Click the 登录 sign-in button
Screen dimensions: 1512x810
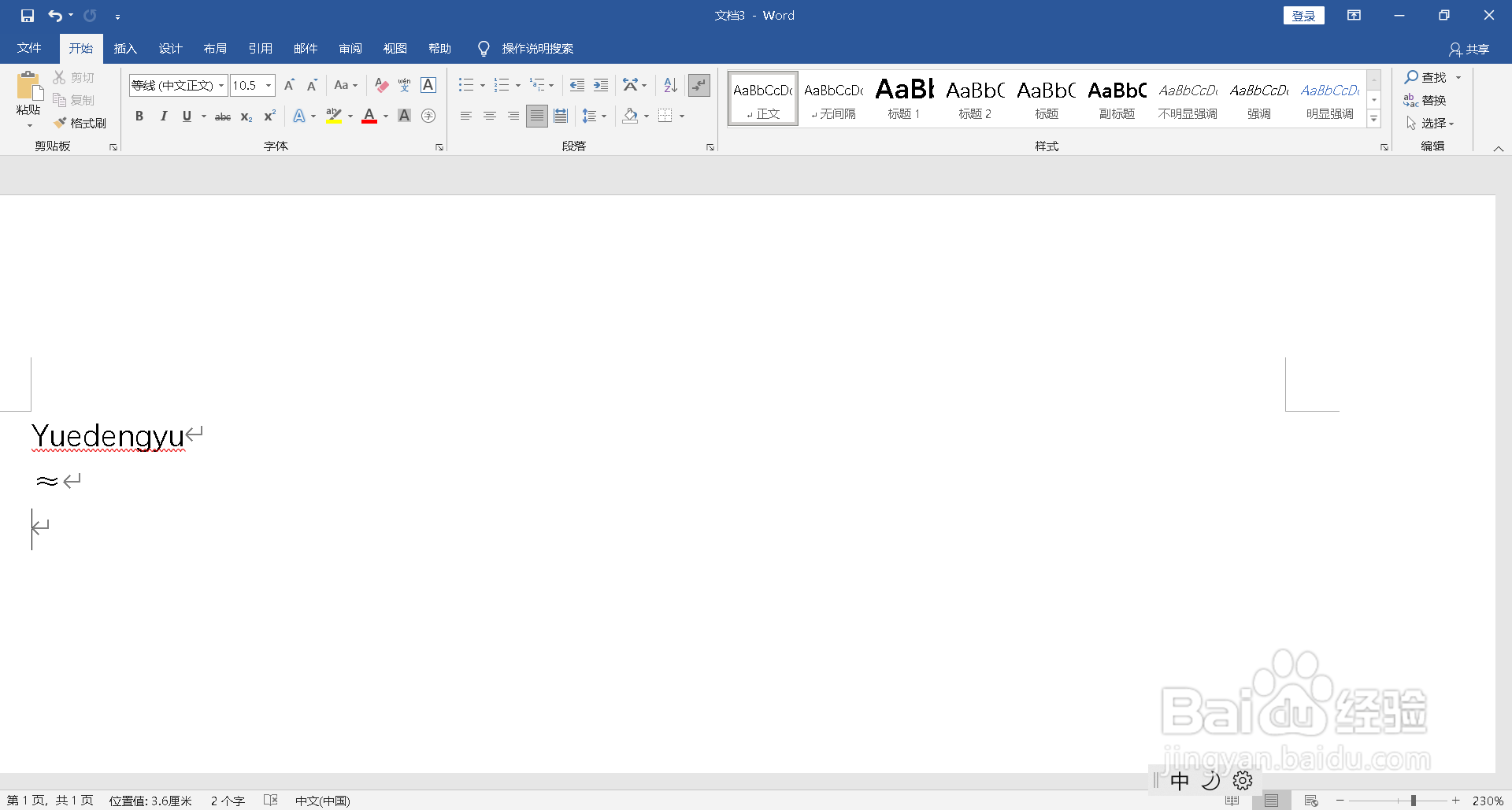click(x=1304, y=16)
